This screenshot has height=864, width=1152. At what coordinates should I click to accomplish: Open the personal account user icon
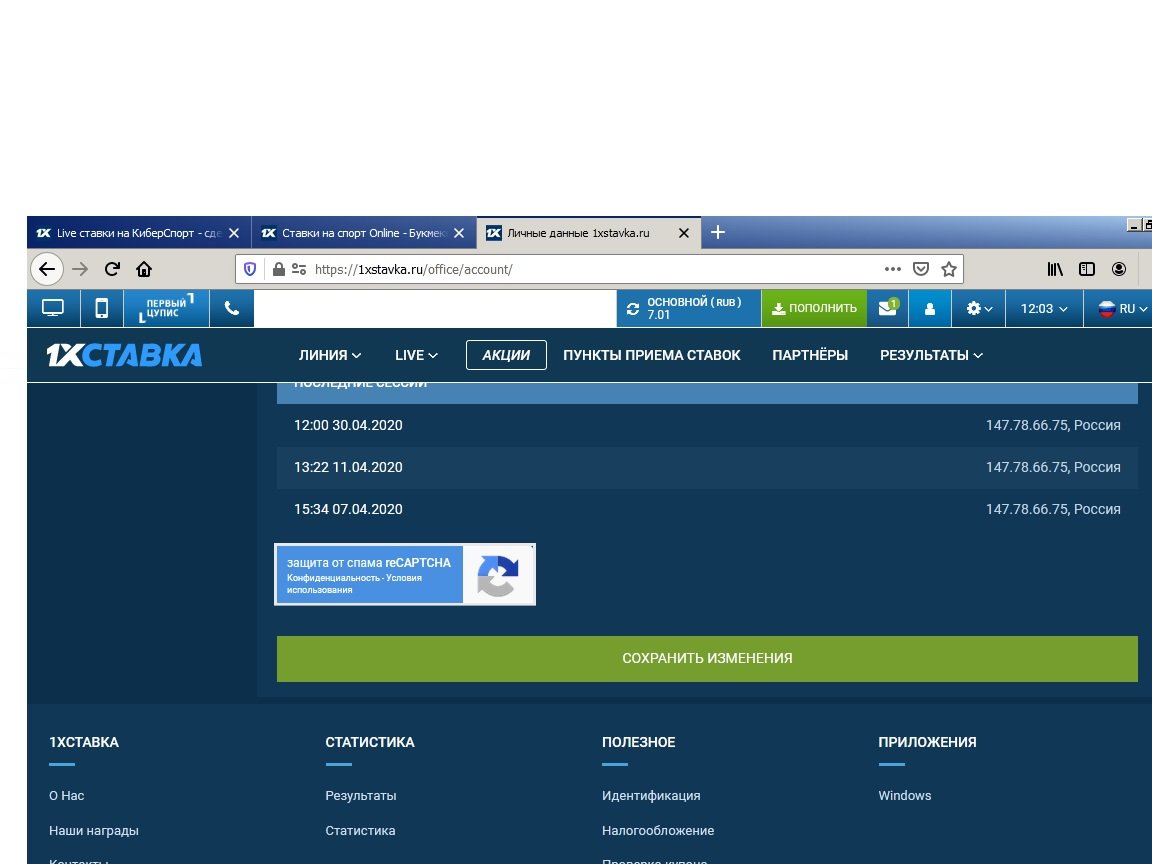[x=929, y=309]
